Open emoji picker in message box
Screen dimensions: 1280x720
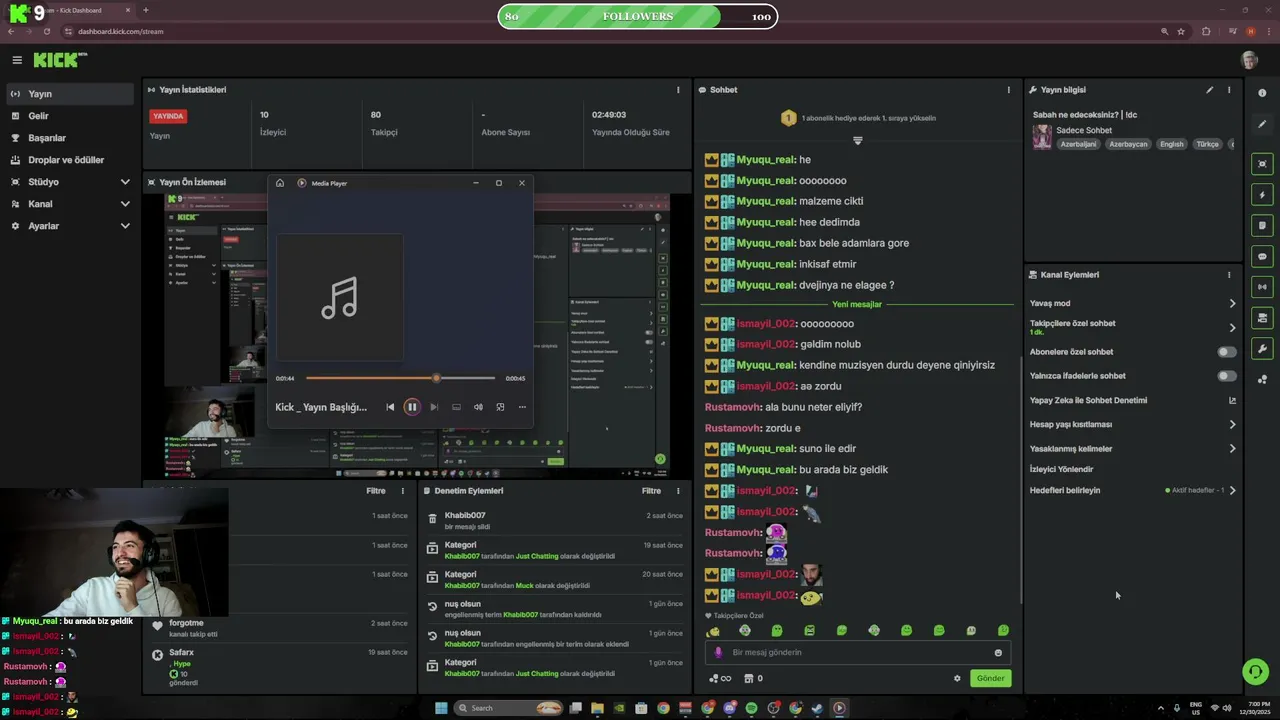(x=998, y=653)
